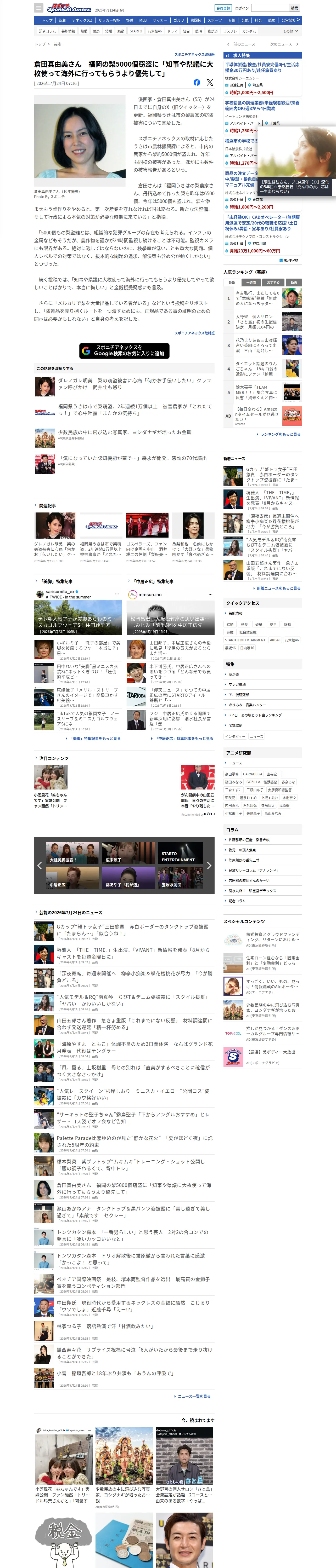This screenshot has height=1568, width=336.
Task: Click the STARTO ENTERTAINMENT carousel tile
Action: click(181, 852)
